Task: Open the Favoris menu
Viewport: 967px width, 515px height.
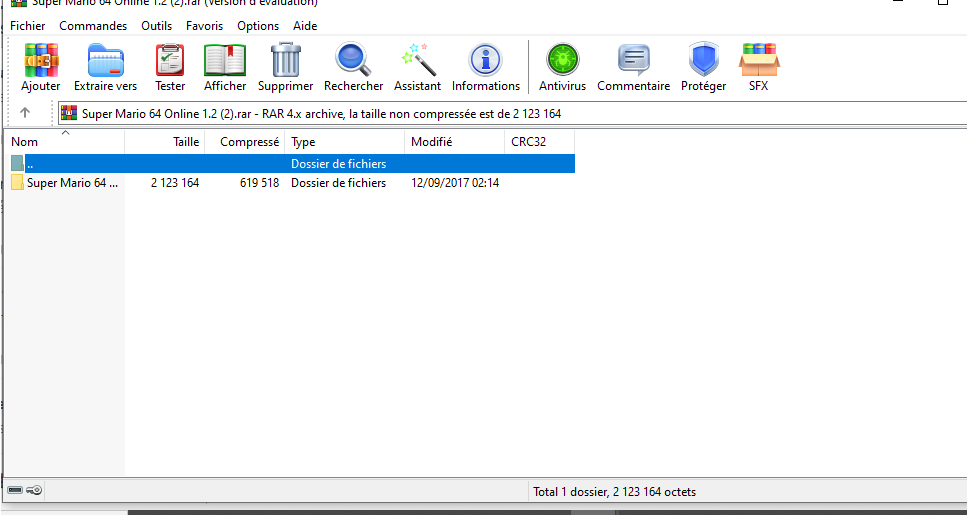Action: [204, 25]
